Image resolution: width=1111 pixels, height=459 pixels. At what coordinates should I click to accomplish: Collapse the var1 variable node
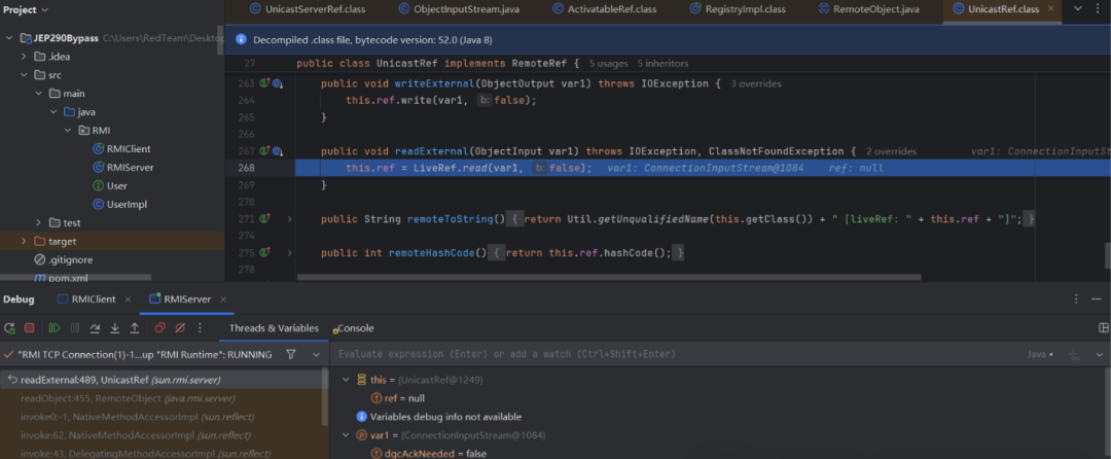[x=346, y=435]
